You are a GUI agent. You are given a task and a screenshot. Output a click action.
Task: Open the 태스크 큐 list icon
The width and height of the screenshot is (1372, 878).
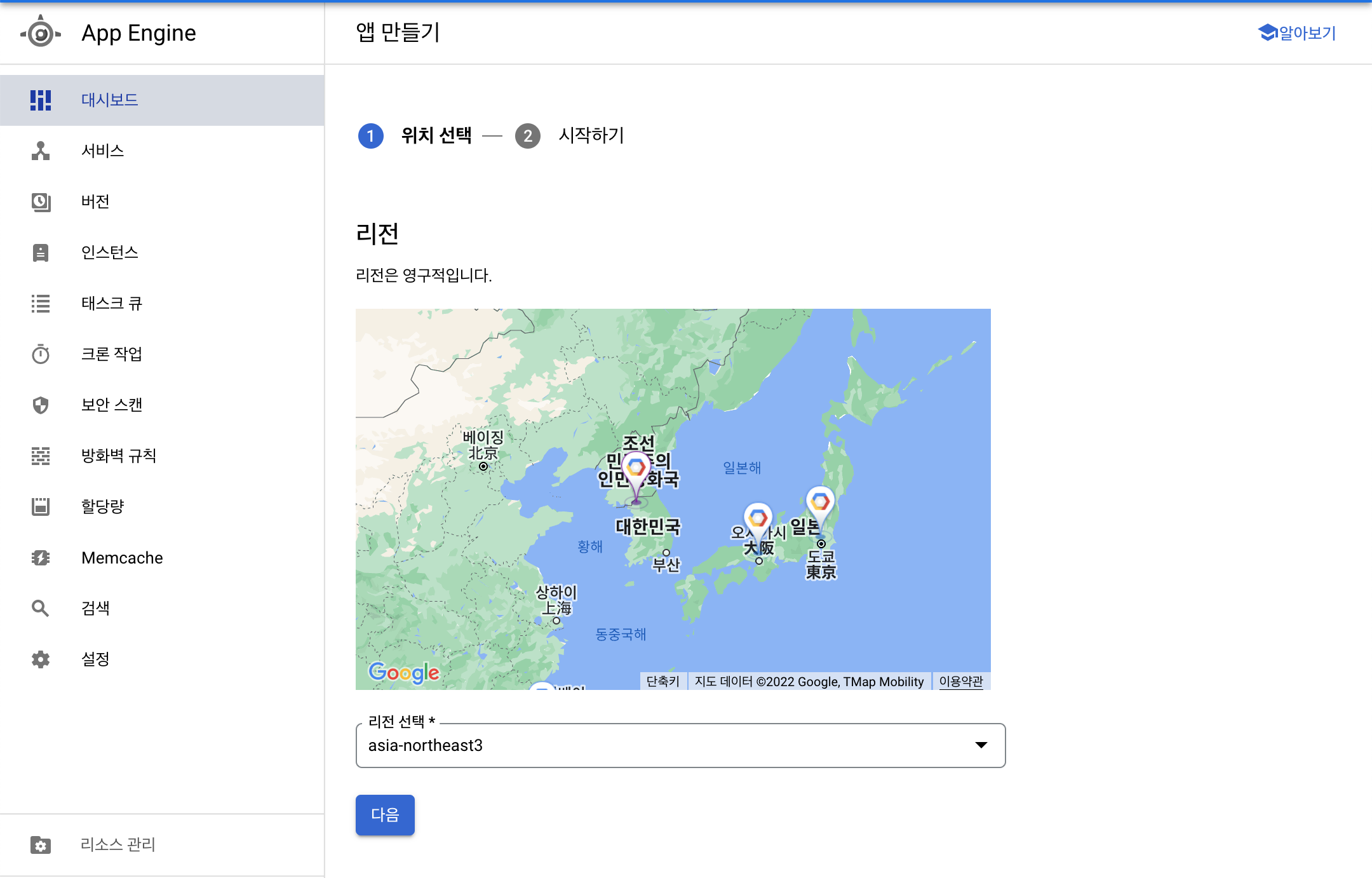pyautogui.click(x=41, y=304)
